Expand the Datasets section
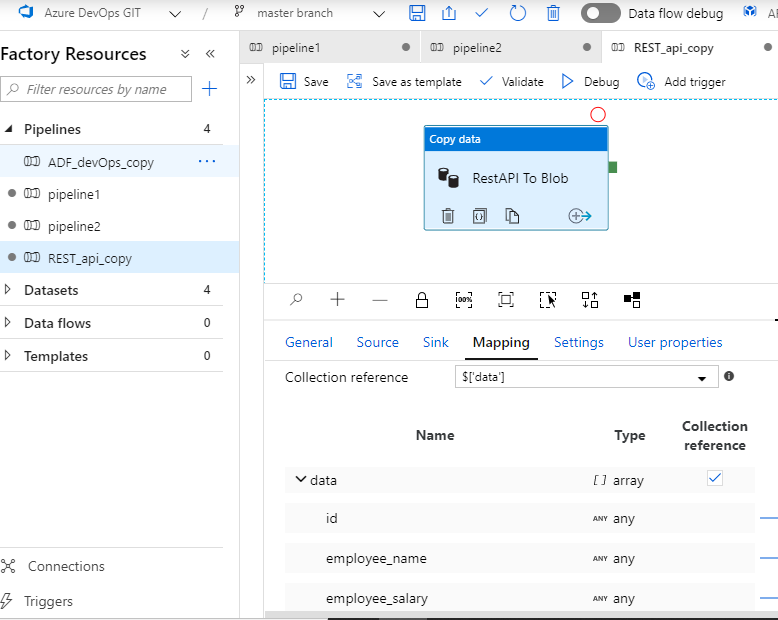Image resolution: width=778 pixels, height=620 pixels. pyautogui.click(x=7, y=290)
